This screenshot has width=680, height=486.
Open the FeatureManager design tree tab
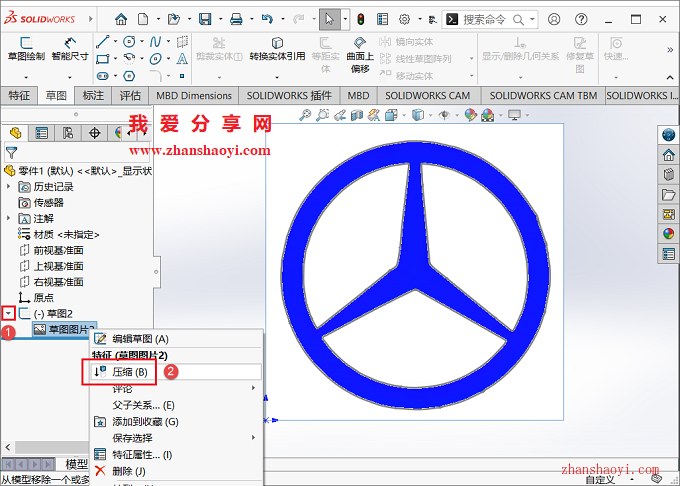point(16,132)
